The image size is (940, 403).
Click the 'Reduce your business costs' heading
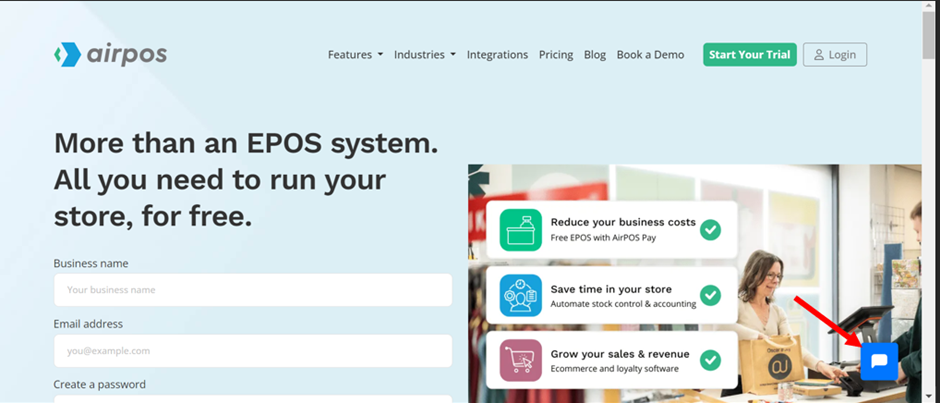pos(623,222)
